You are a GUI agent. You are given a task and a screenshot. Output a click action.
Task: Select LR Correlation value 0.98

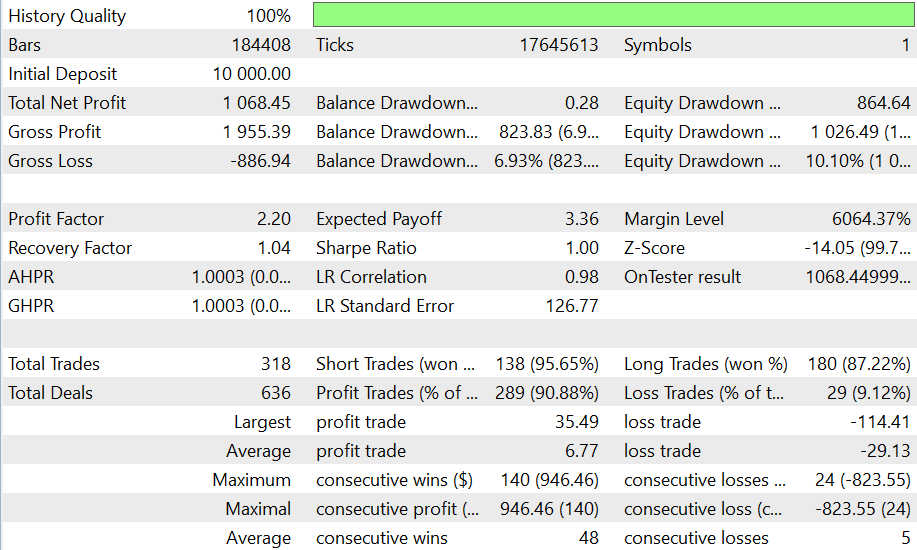point(581,277)
